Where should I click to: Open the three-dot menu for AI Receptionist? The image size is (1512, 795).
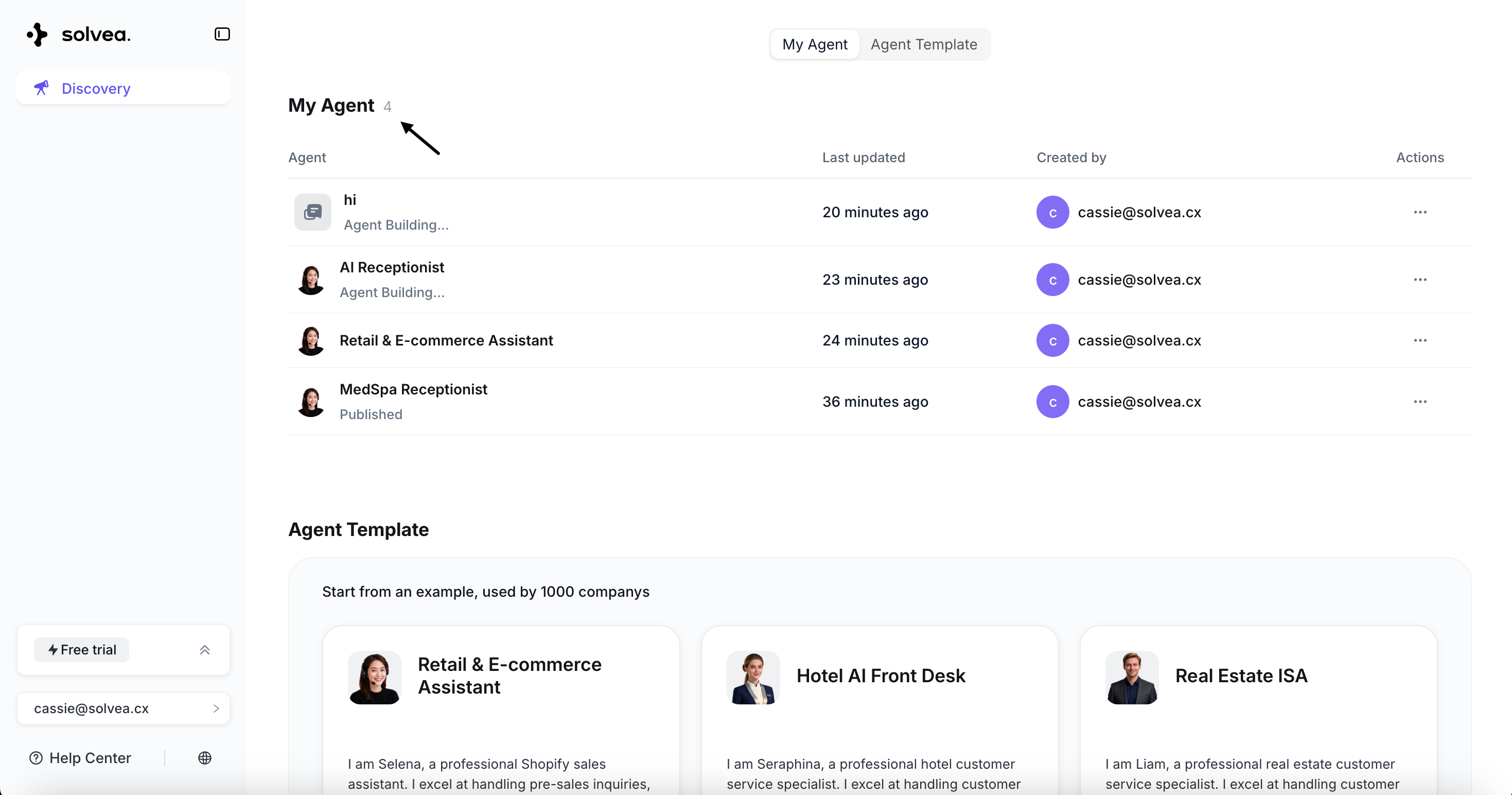coord(1419,280)
